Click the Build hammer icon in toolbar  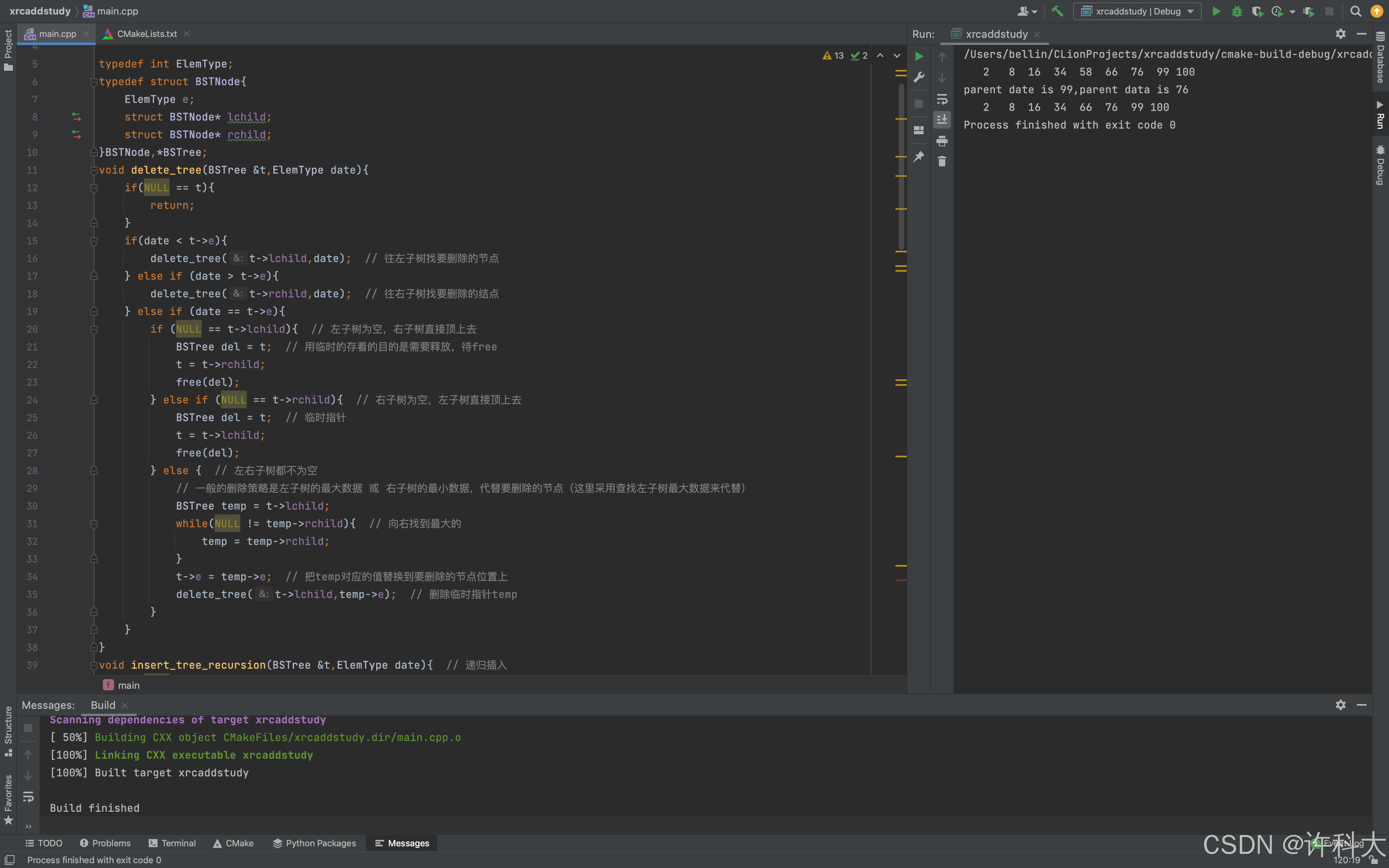point(1057,11)
